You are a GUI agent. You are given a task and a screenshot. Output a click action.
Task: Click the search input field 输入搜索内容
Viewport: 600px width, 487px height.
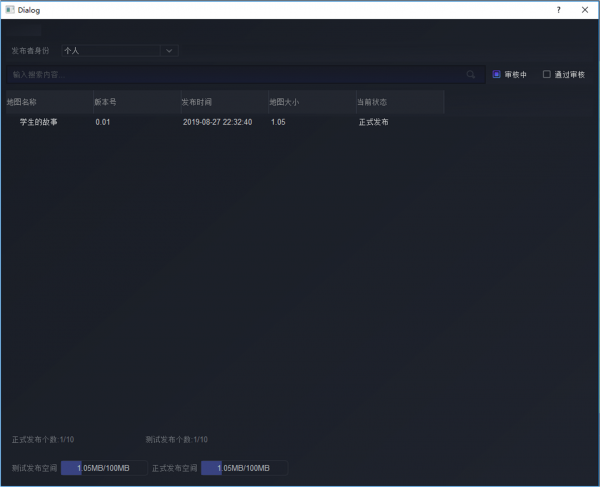pos(246,75)
